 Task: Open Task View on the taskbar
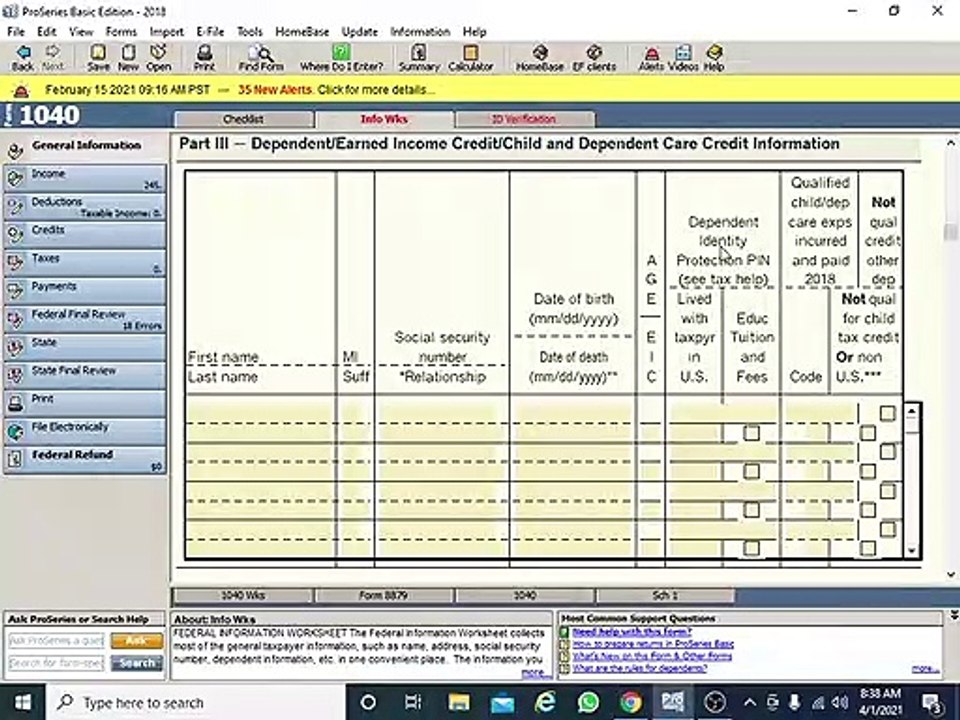pos(413,702)
